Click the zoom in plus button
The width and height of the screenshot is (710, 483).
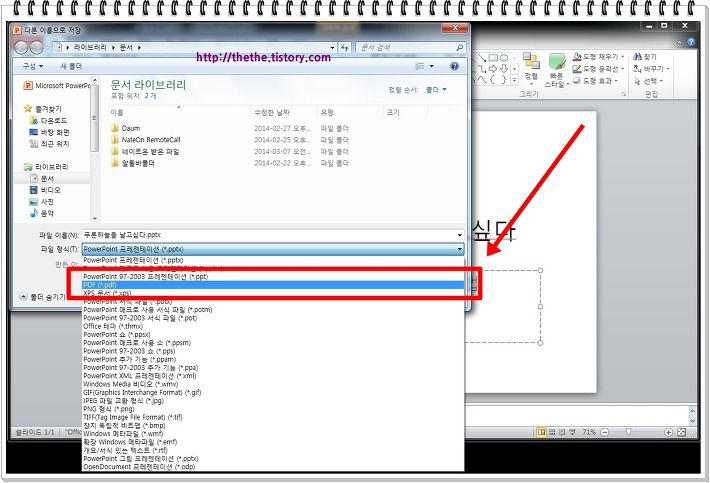point(668,432)
